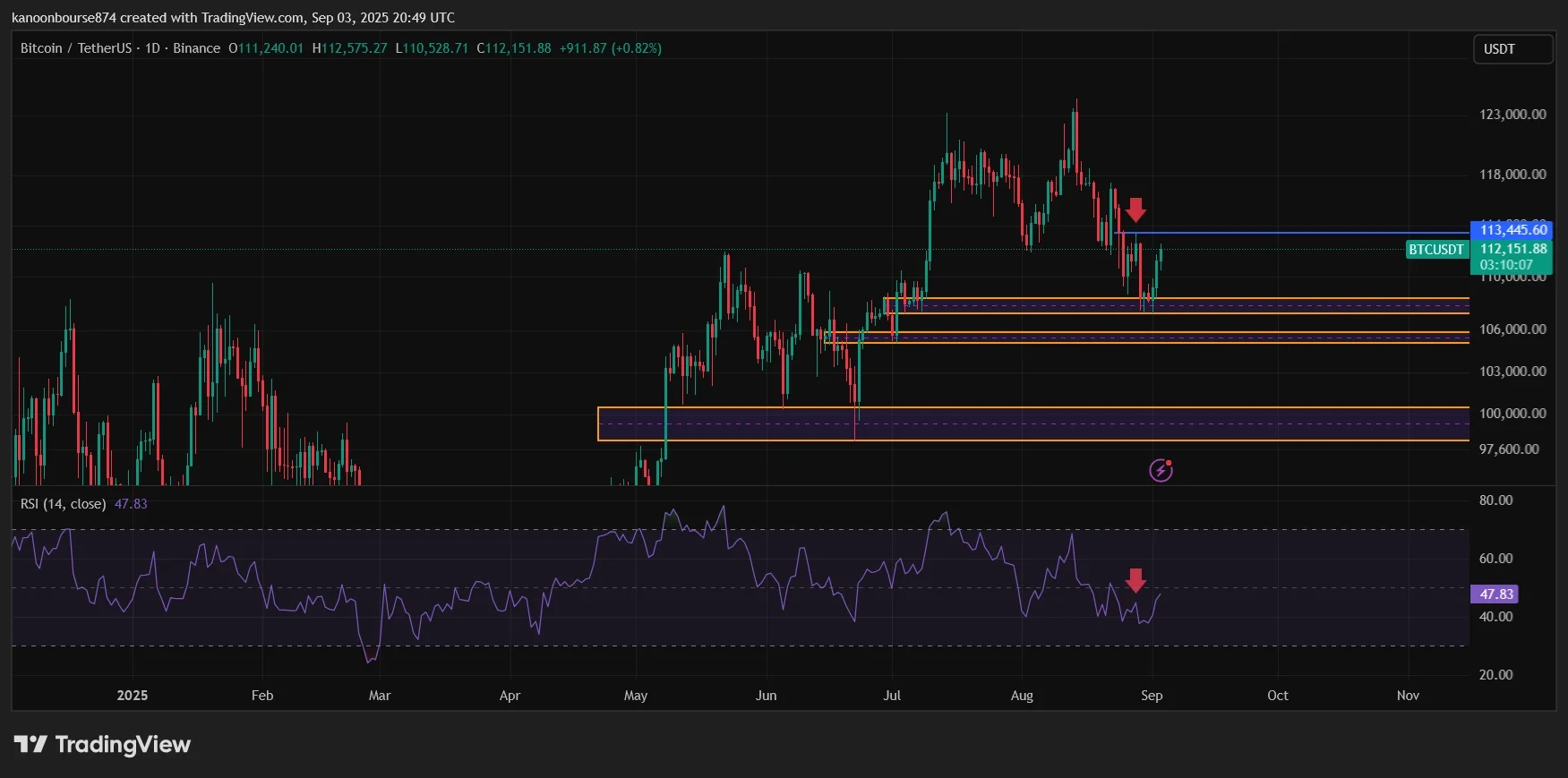Screen dimensions: 1568x778
Task: Click the current price label 112,151.88
Action: coord(1512,249)
